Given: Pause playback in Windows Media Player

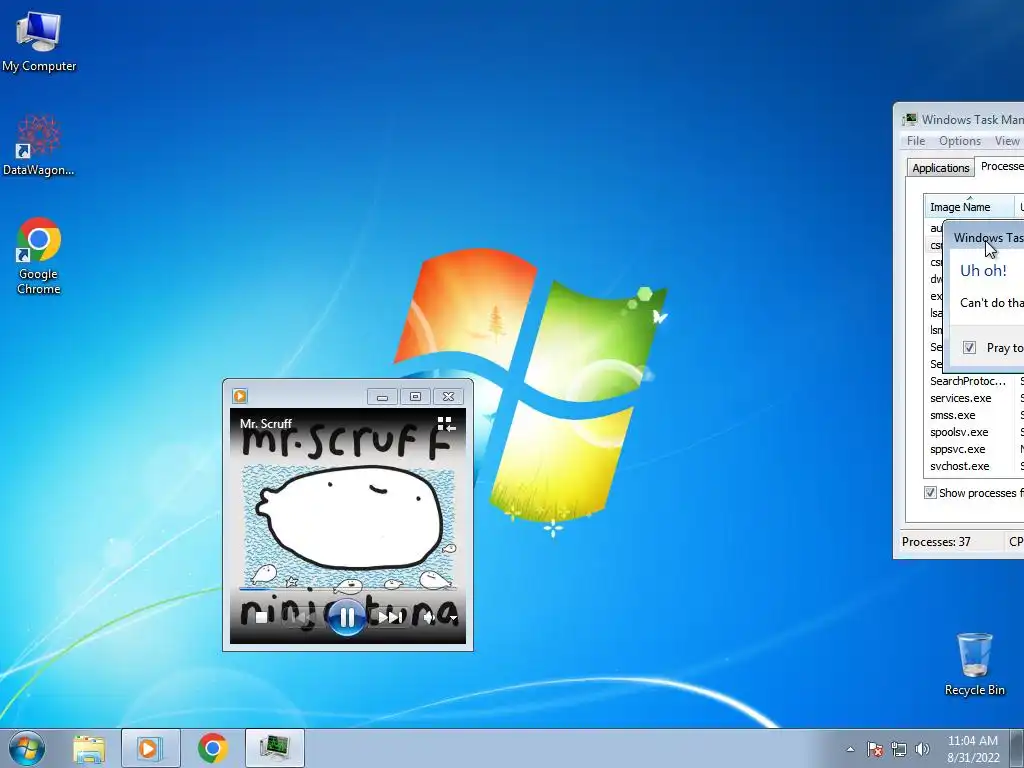Looking at the screenshot, I should click(x=347, y=617).
